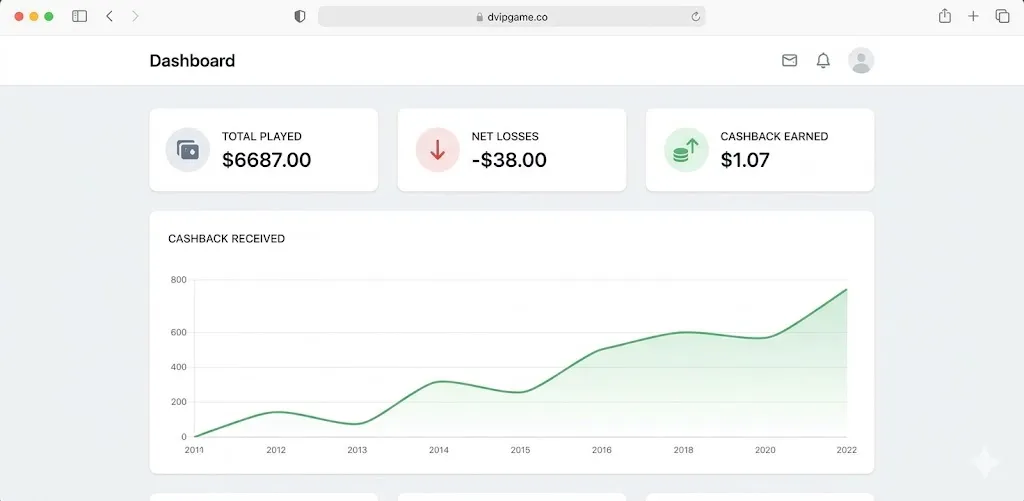Open notifications bell icon
The image size is (1024, 501).
point(824,61)
